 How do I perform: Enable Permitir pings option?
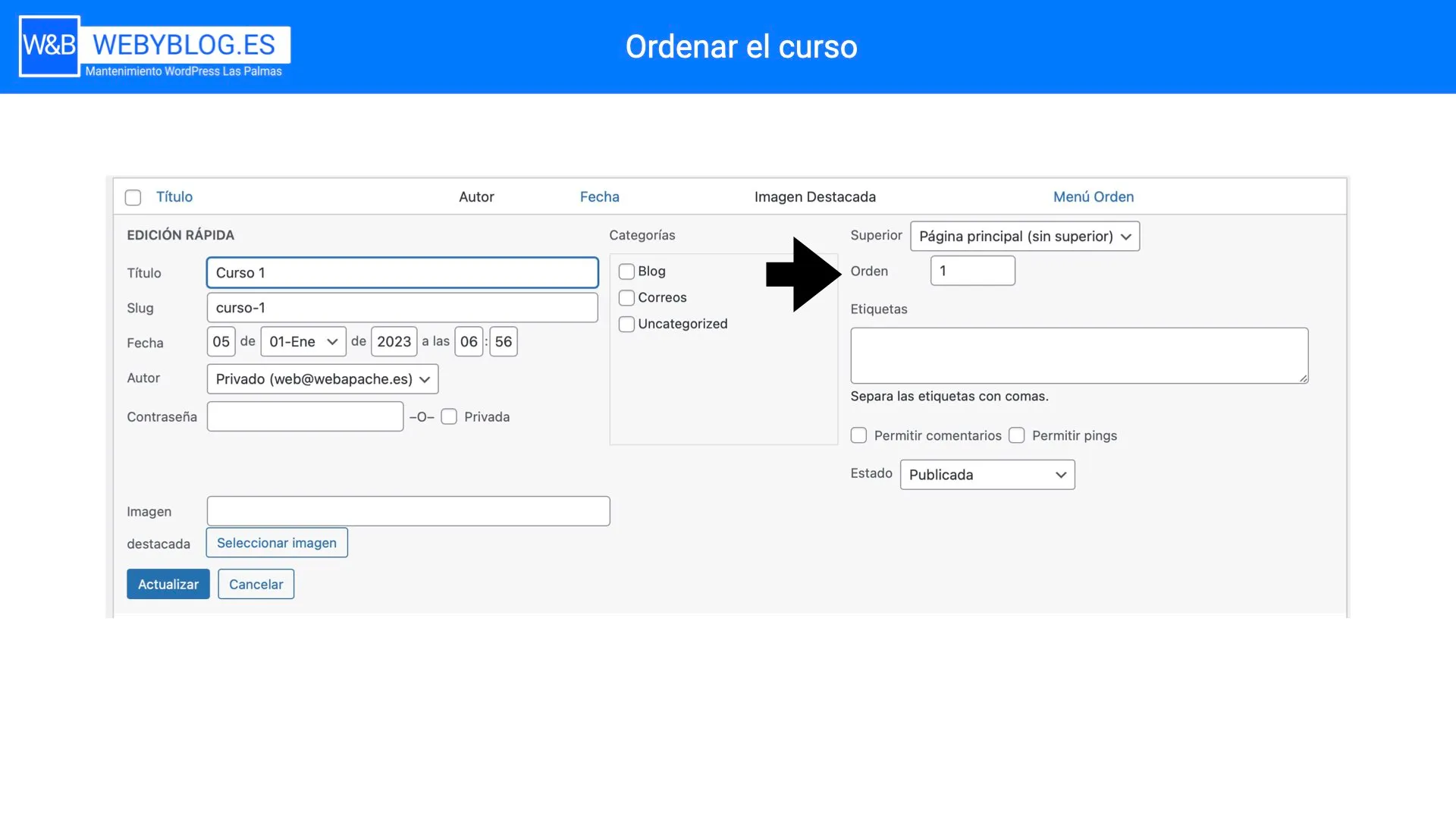pos(1017,436)
